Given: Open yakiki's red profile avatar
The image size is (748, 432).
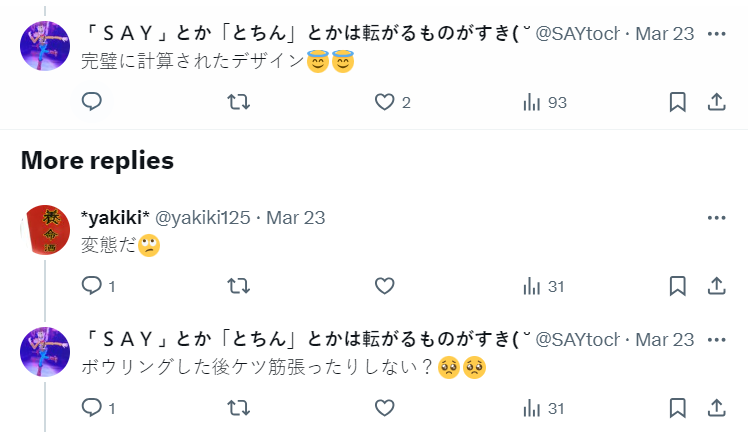Looking at the screenshot, I should [45, 230].
